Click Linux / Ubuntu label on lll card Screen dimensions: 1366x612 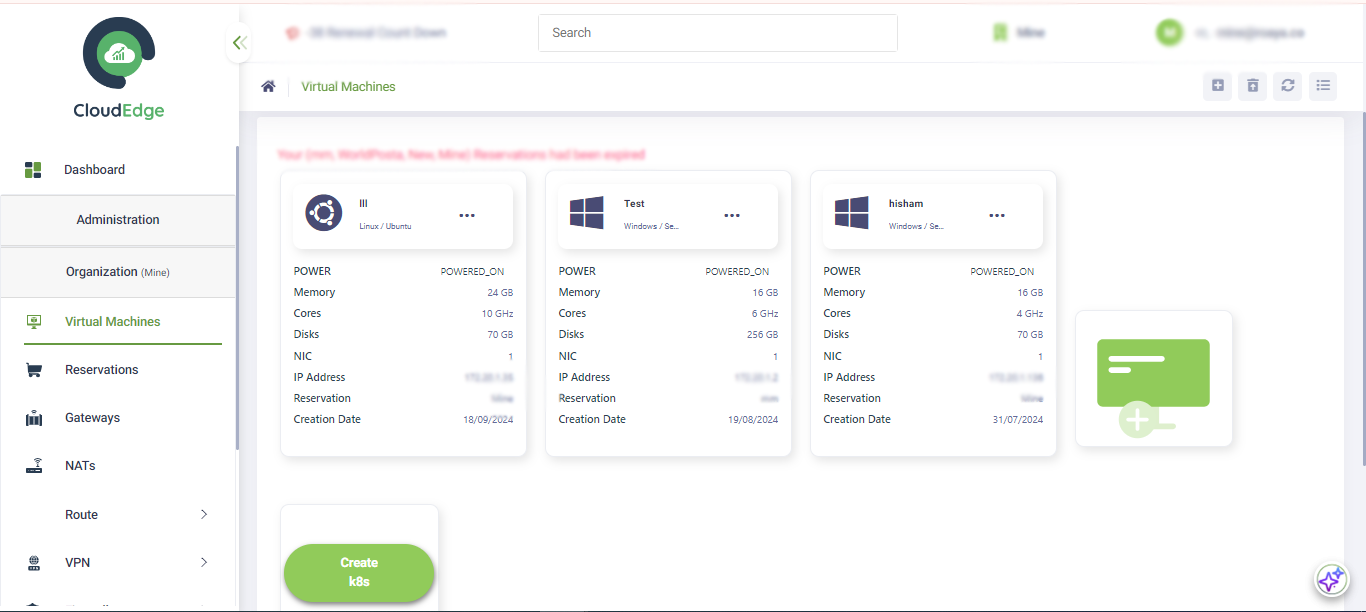pyautogui.click(x=385, y=226)
